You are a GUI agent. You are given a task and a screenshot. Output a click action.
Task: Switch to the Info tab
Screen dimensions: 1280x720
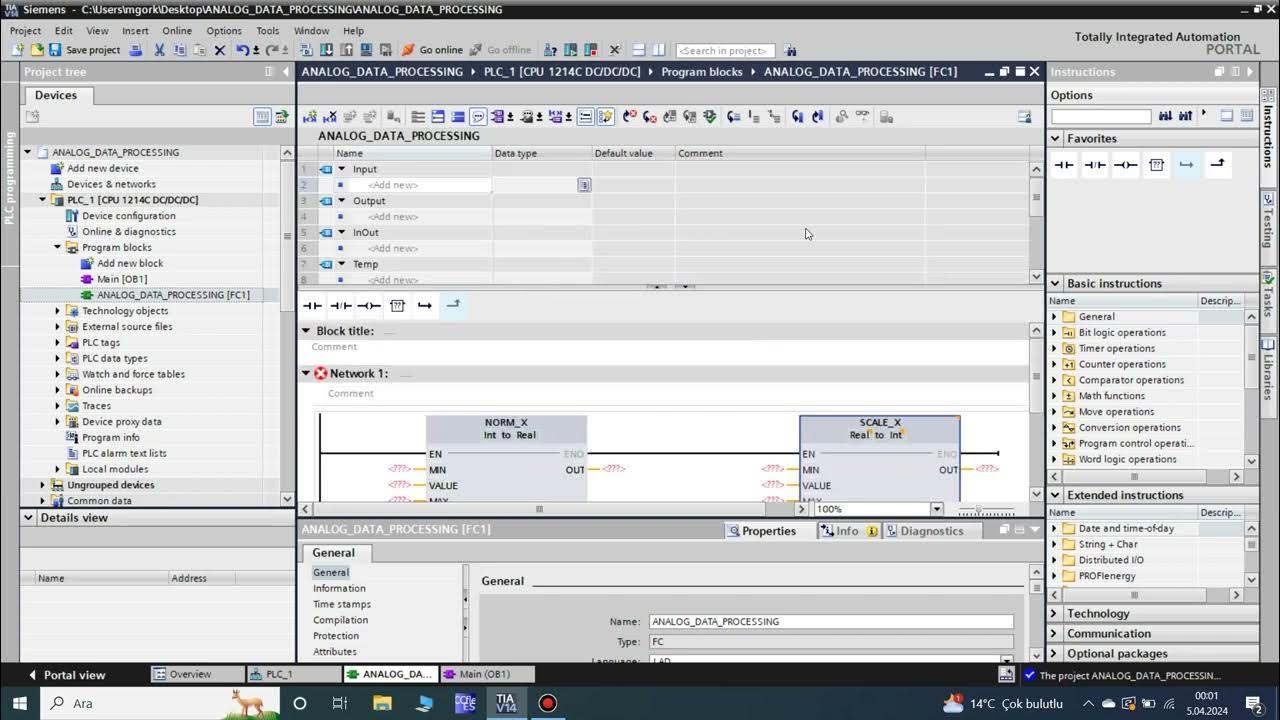point(848,531)
